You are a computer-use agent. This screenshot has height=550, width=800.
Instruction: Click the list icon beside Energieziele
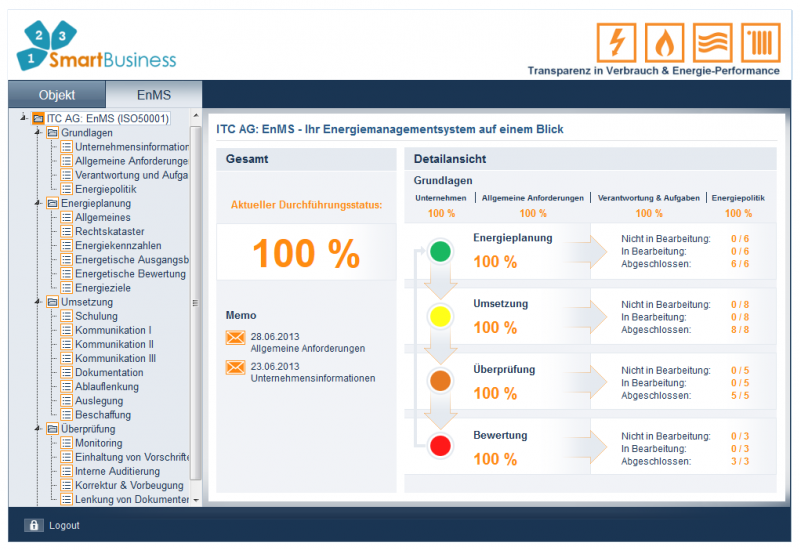tap(66, 288)
